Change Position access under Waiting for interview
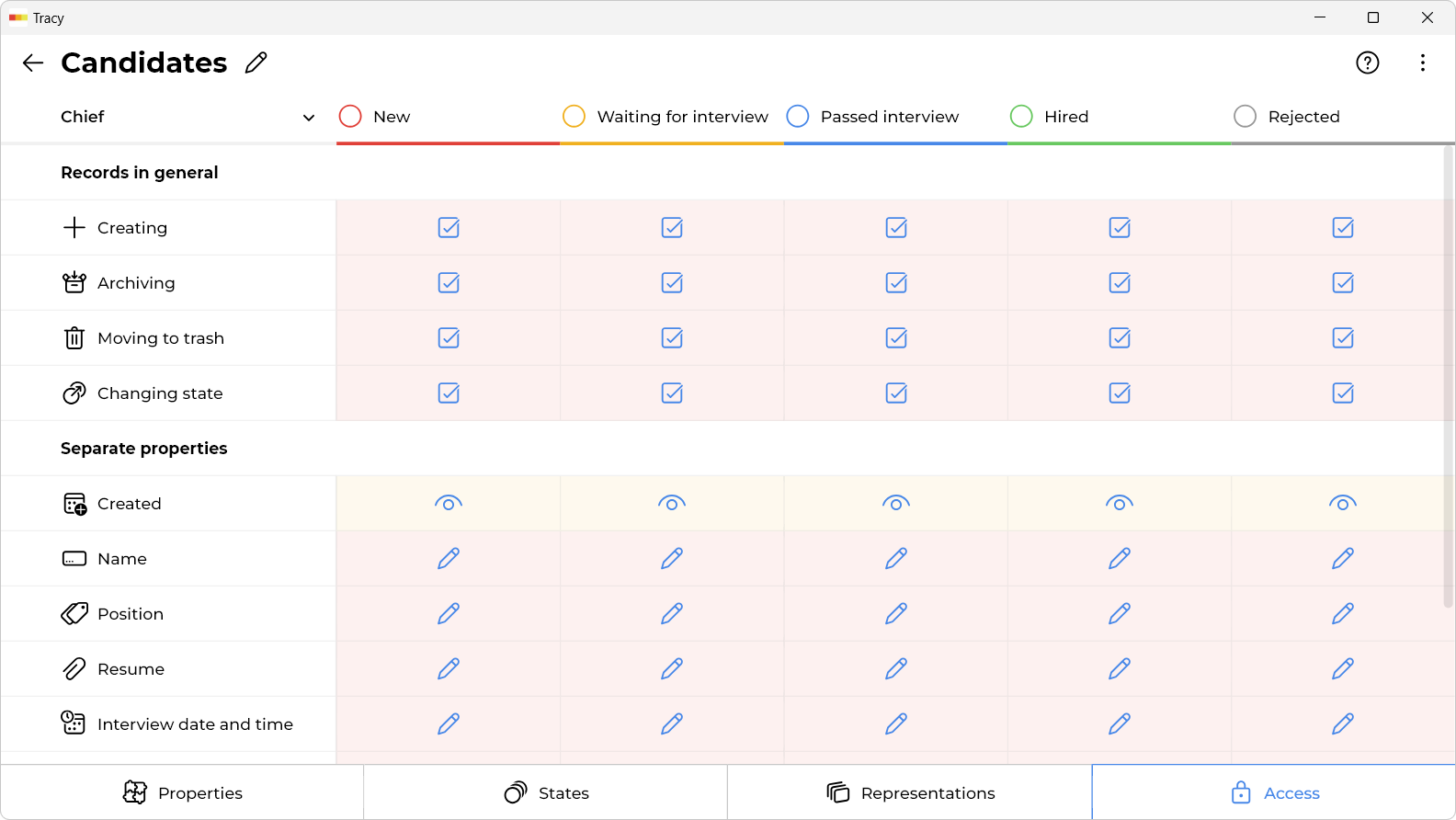The image size is (1456, 820). (x=672, y=614)
